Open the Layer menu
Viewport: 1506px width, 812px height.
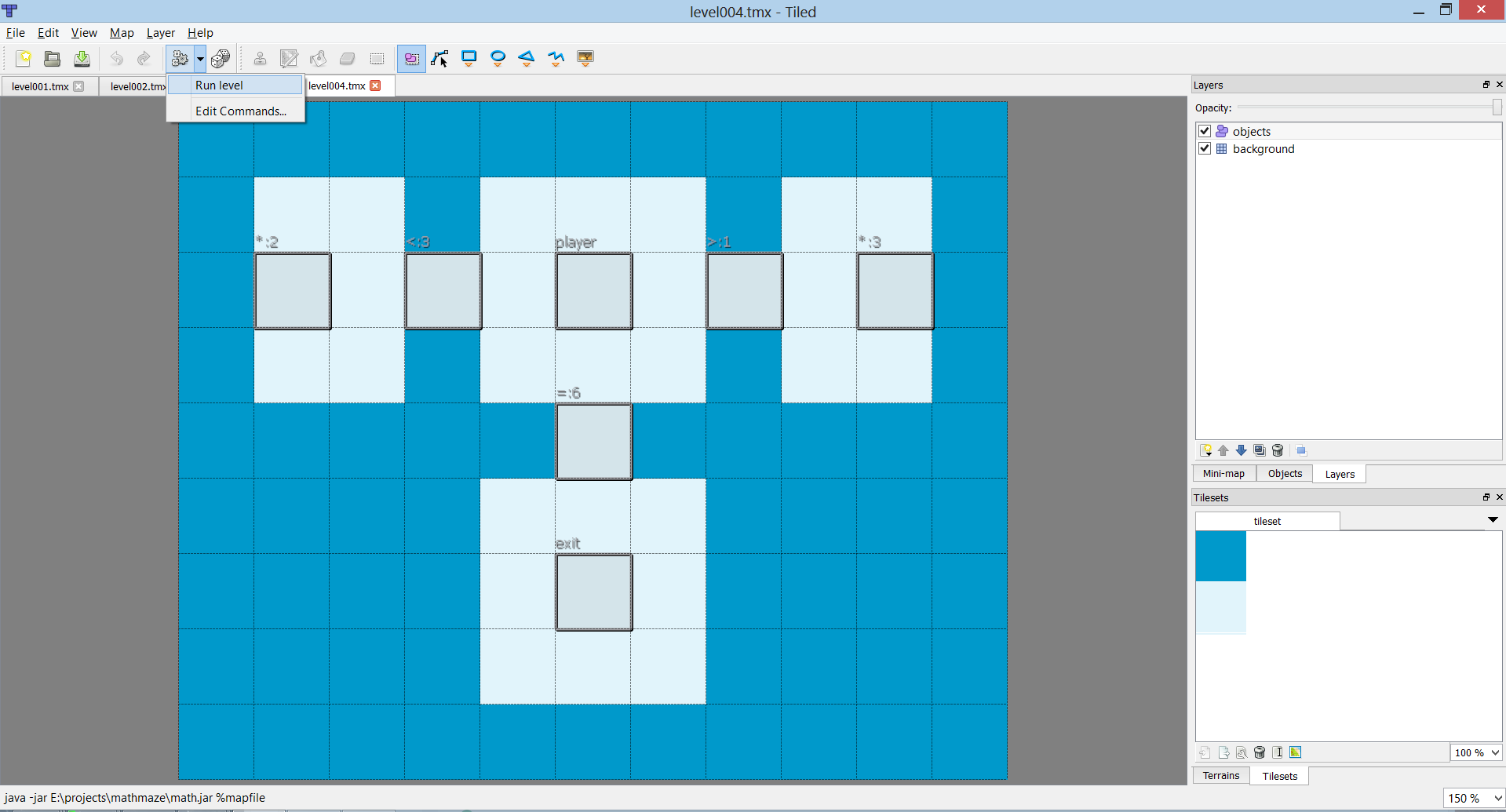(x=161, y=33)
